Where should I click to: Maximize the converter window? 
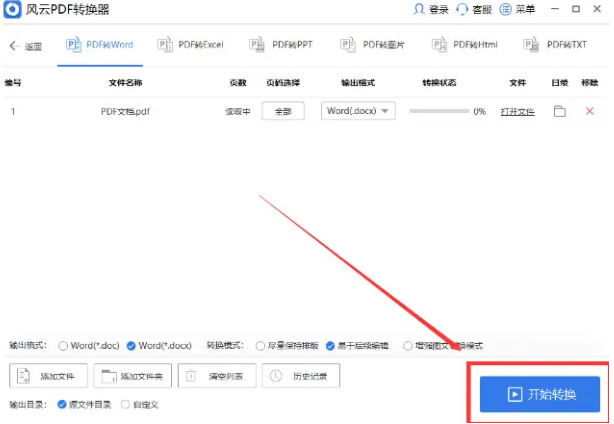pyautogui.click(x=576, y=9)
